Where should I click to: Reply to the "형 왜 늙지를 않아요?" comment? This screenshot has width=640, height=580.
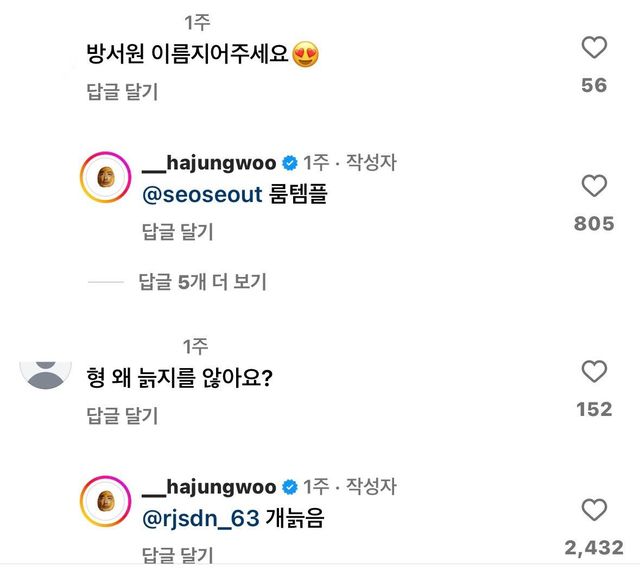click(122, 416)
